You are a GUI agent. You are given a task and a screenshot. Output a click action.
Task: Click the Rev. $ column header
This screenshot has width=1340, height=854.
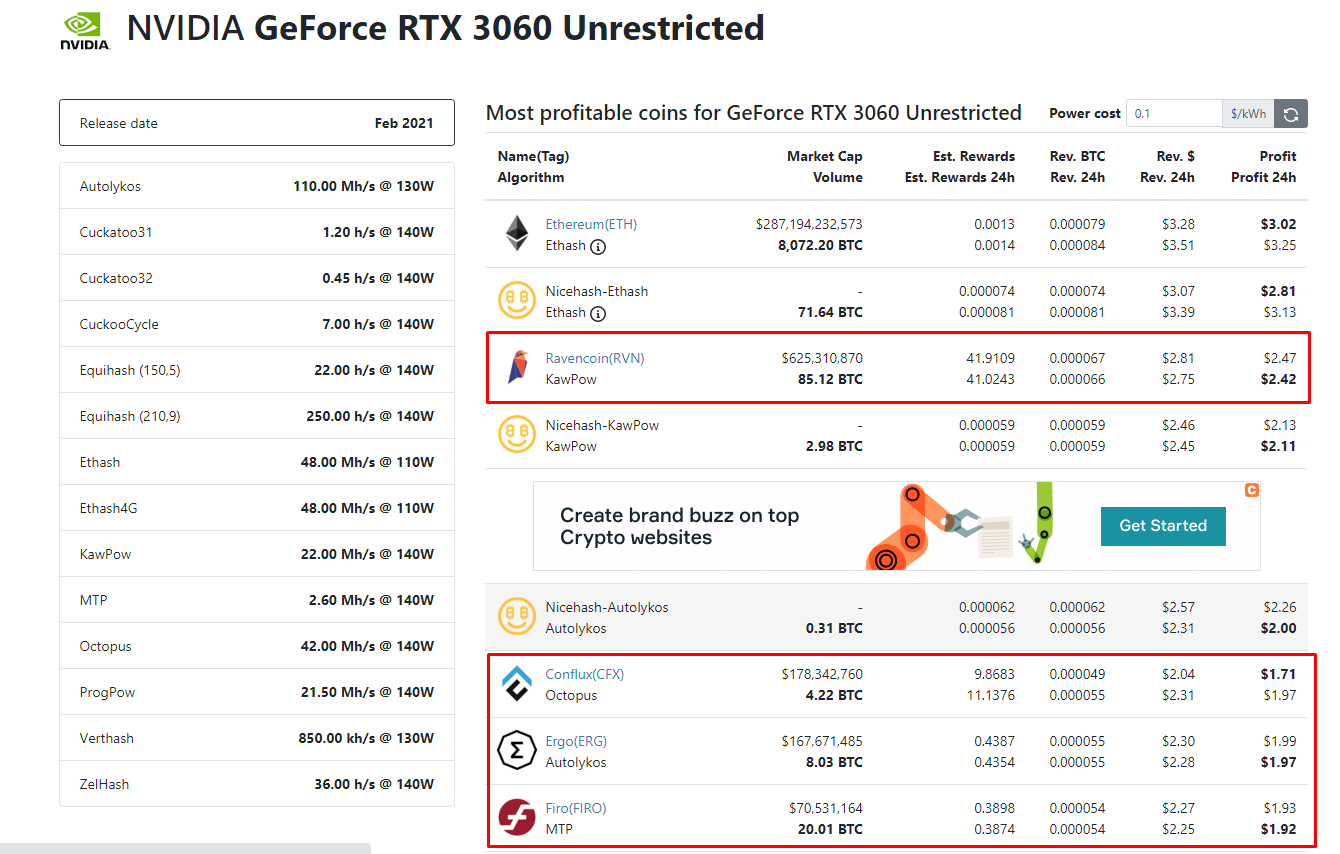click(x=1176, y=156)
